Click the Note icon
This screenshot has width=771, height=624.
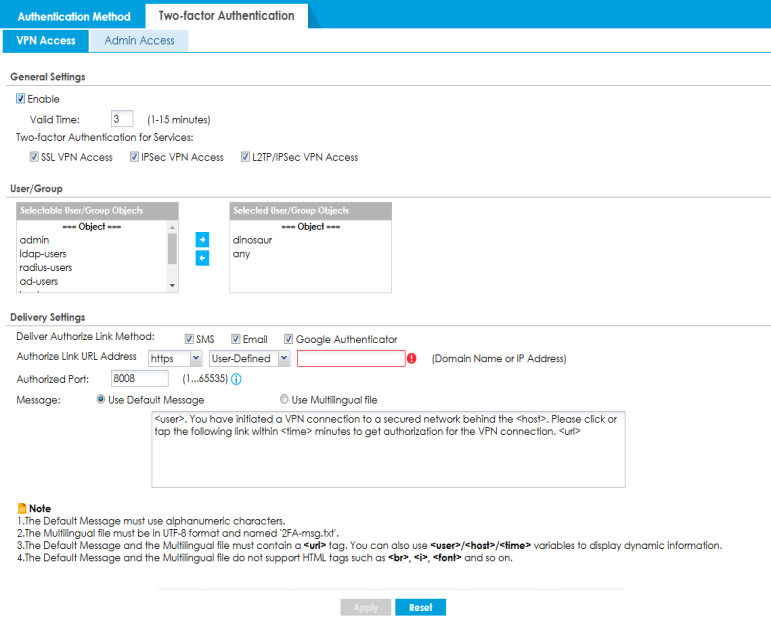click(x=22, y=509)
